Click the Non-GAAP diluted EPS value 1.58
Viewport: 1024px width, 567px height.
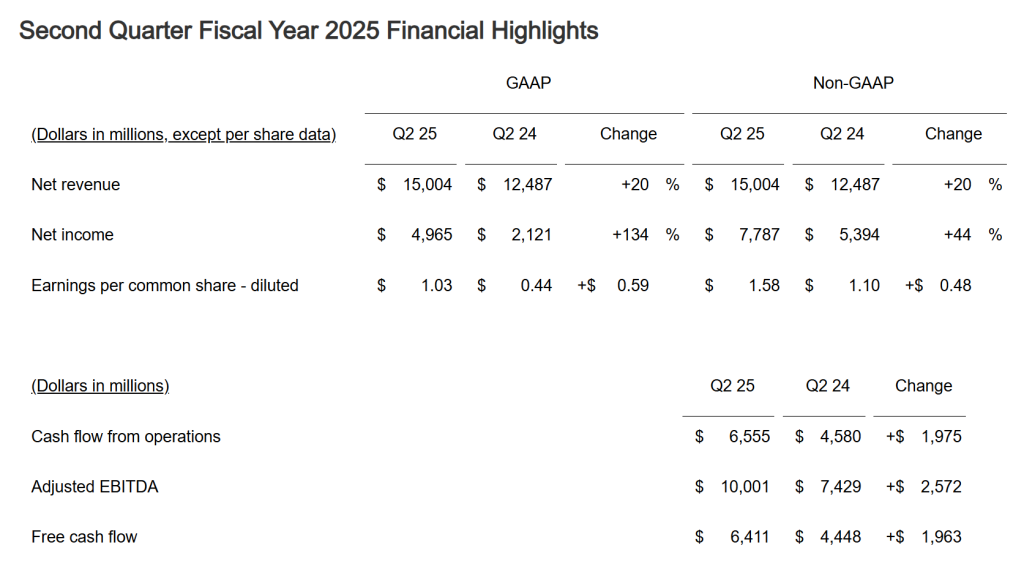coord(763,286)
